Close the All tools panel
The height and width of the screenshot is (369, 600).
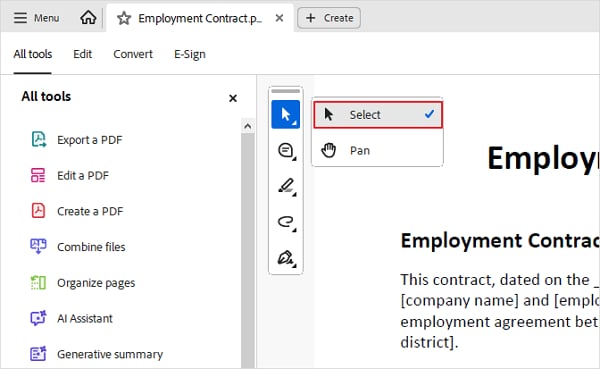click(x=233, y=98)
